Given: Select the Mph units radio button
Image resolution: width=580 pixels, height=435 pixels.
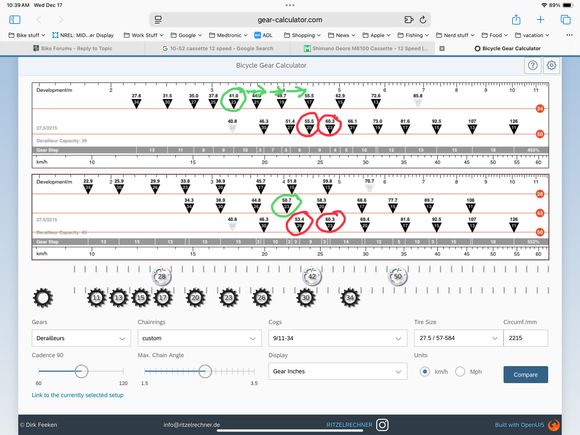Looking at the screenshot, I should click(x=460, y=371).
